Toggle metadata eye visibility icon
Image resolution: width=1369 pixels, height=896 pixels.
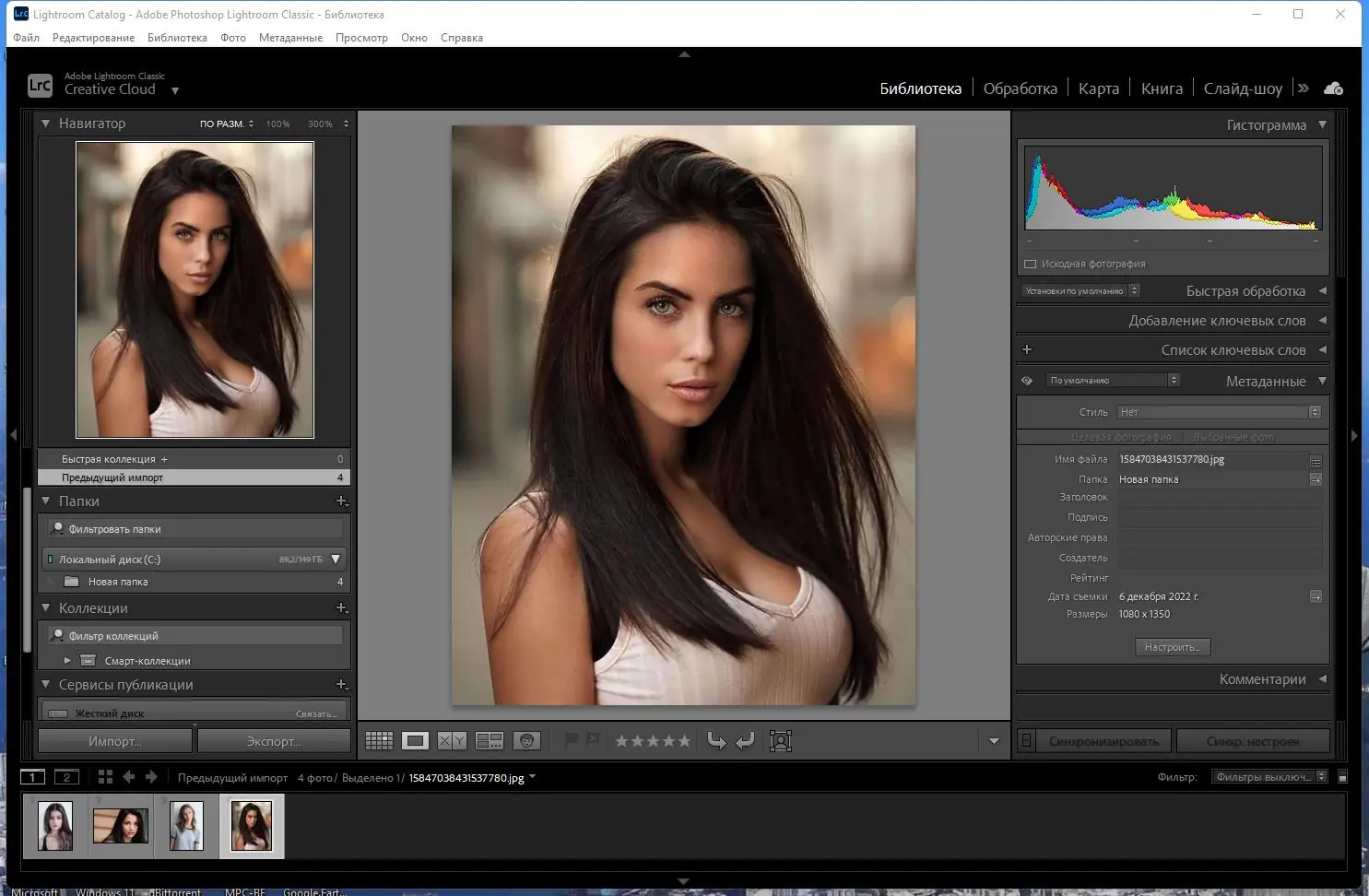(x=1027, y=381)
